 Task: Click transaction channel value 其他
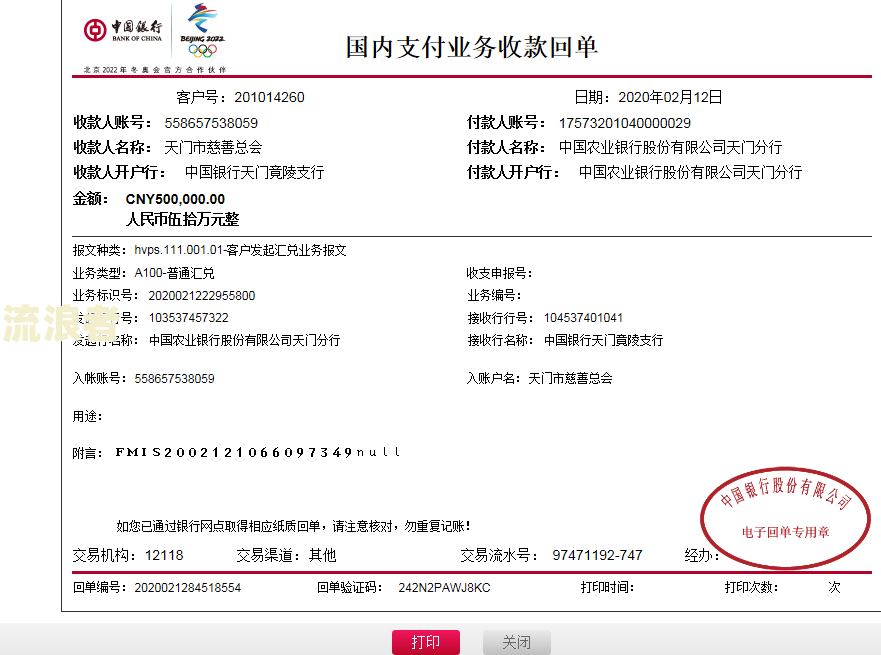[323, 556]
